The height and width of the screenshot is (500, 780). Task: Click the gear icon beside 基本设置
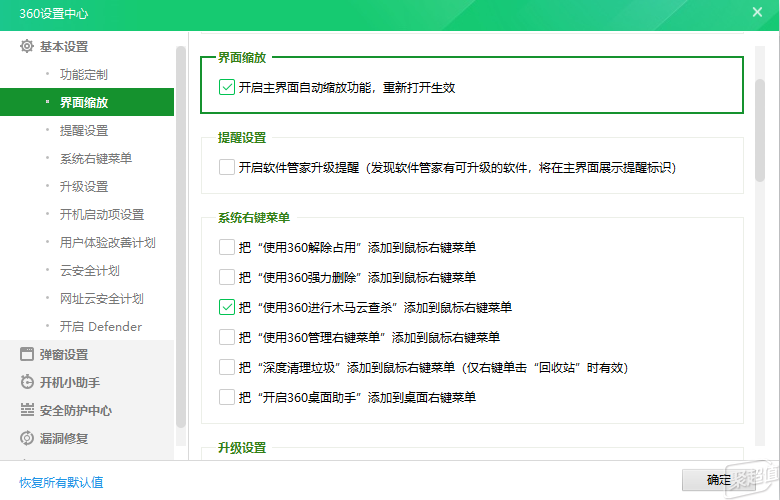click(26, 46)
